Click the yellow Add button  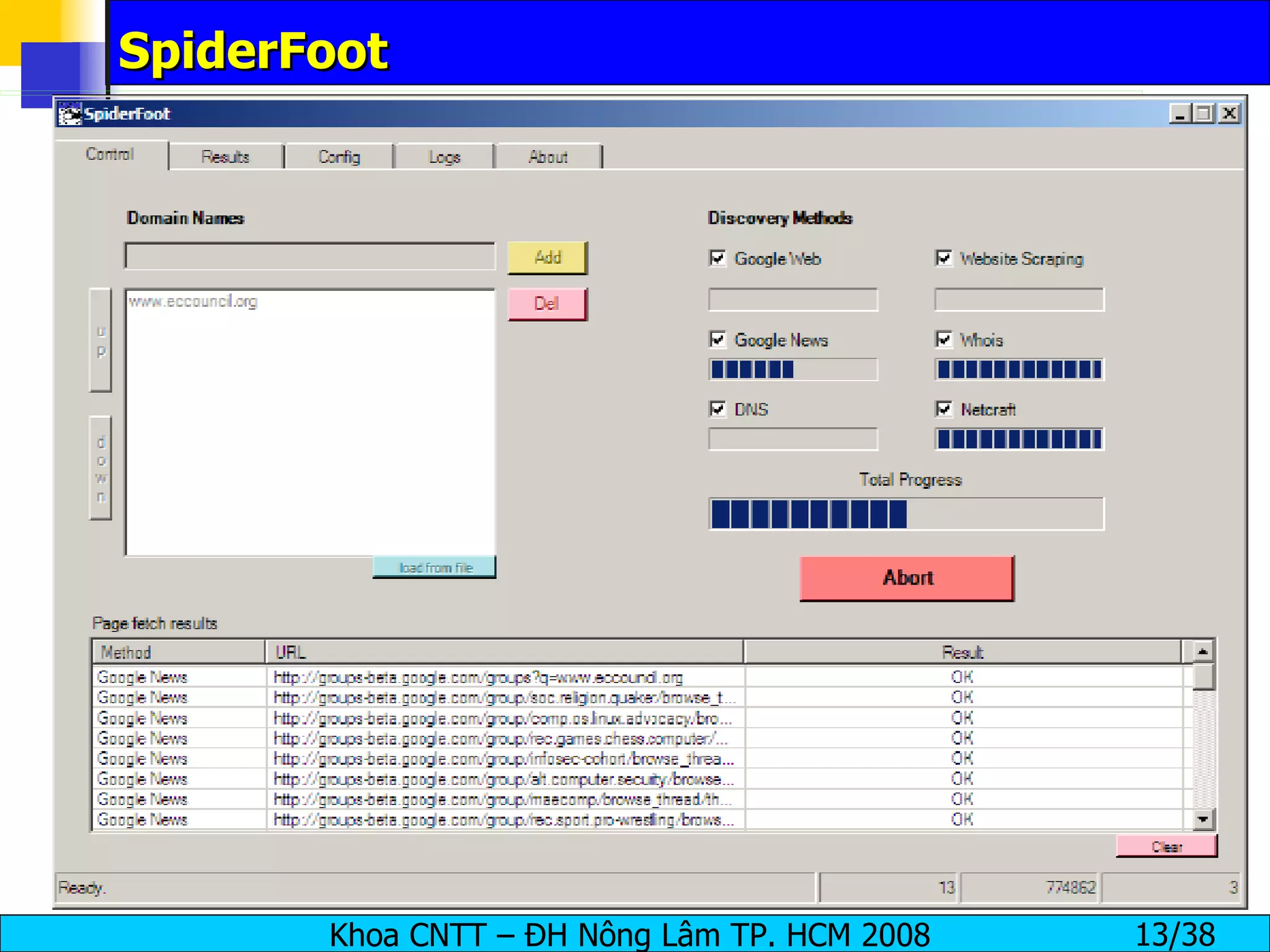(x=548, y=258)
